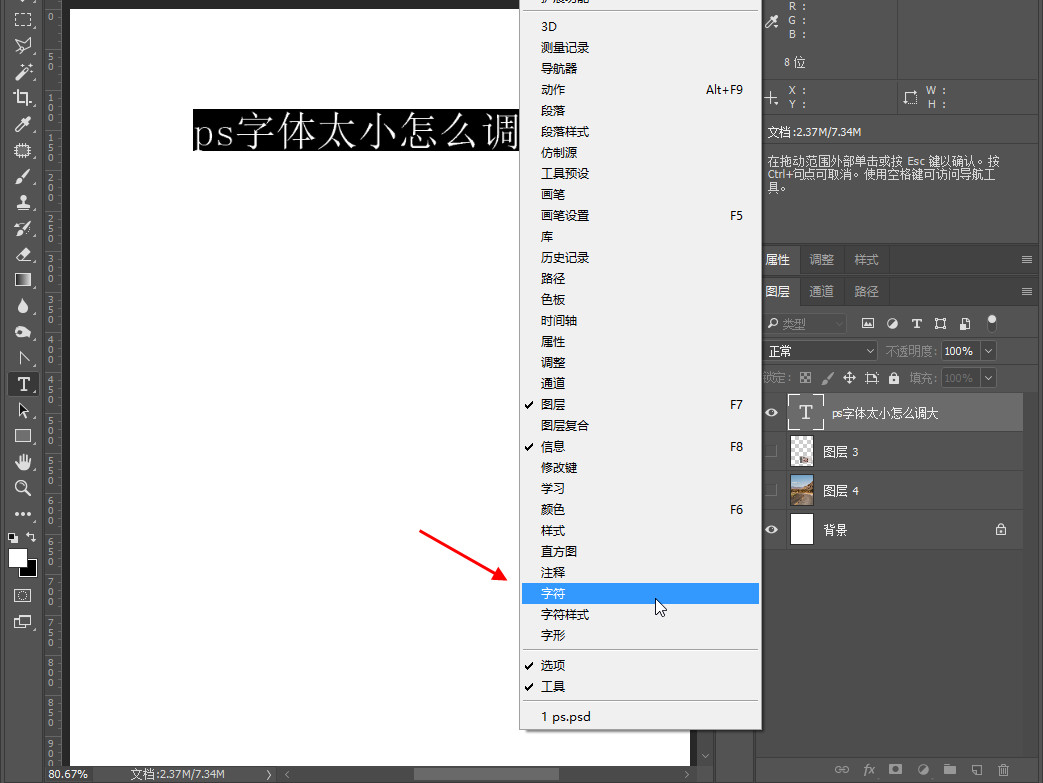Select the Eyedropper tool in toolbar
1043x783 pixels.
[x=23, y=124]
